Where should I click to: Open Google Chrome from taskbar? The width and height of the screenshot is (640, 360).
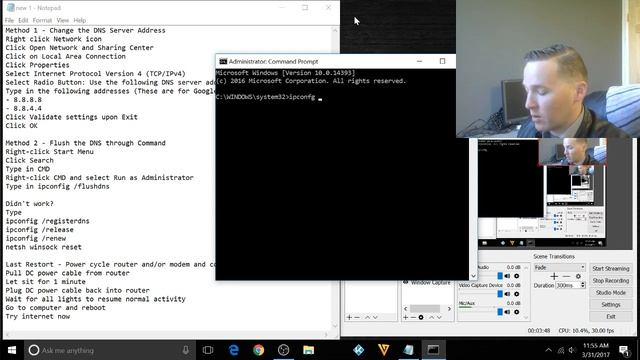[x=258, y=350]
